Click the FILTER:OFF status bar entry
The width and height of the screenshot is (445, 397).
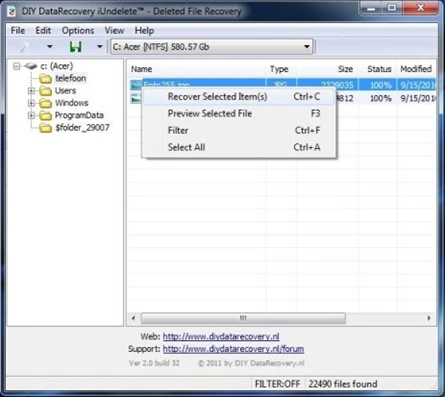pos(277,384)
